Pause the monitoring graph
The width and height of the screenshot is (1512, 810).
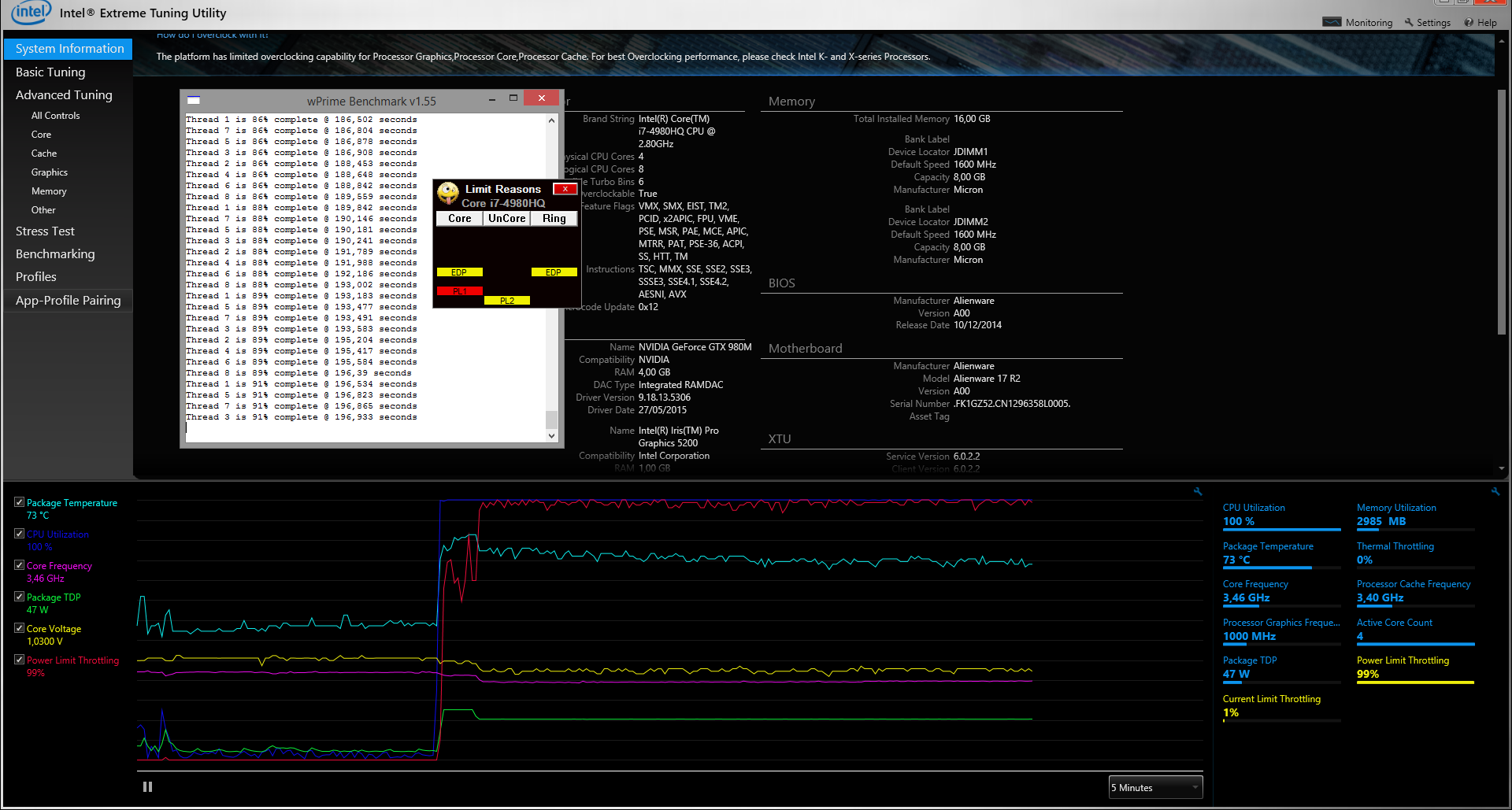(x=147, y=786)
